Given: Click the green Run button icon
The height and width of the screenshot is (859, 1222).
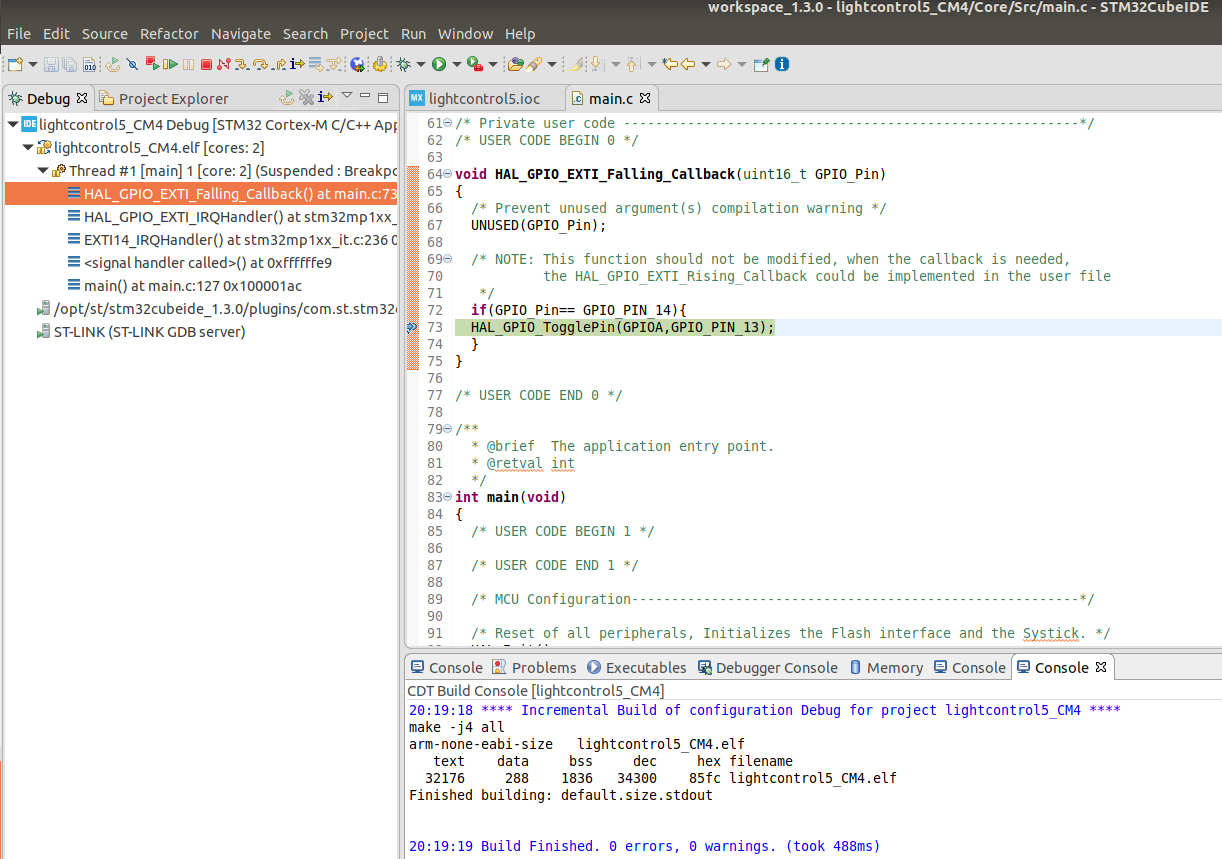Looking at the screenshot, I should pos(439,64).
